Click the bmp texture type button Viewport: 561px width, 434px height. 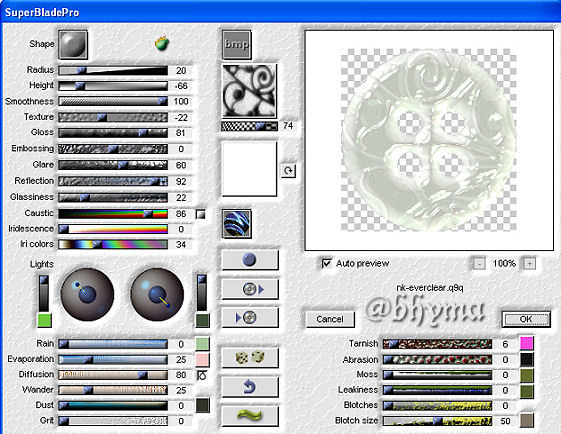(x=236, y=45)
